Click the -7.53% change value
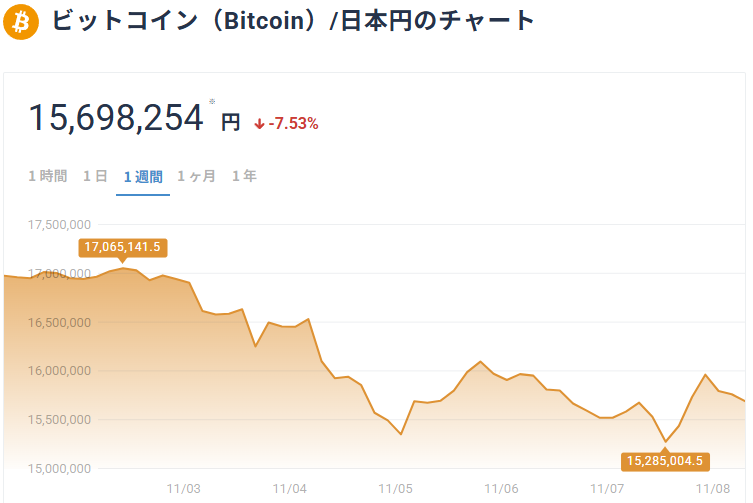 pyautogui.click(x=293, y=124)
